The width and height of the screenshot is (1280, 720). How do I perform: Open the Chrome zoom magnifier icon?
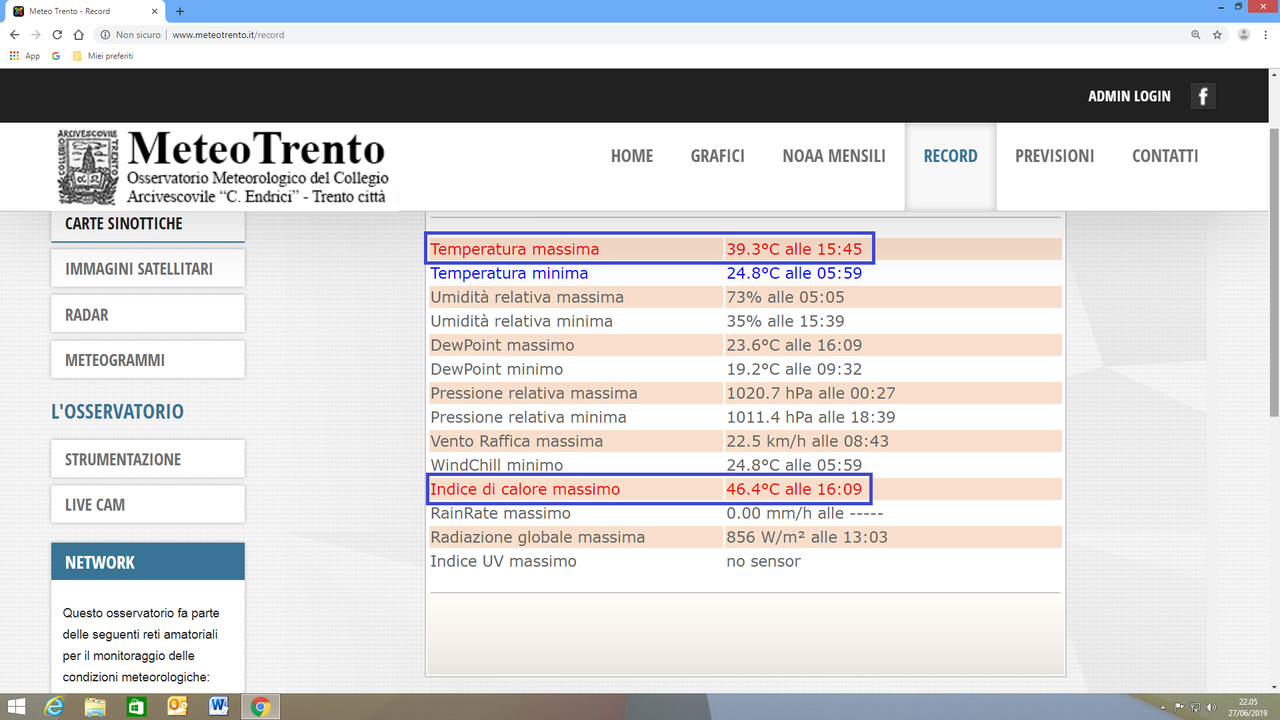pos(1195,34)
